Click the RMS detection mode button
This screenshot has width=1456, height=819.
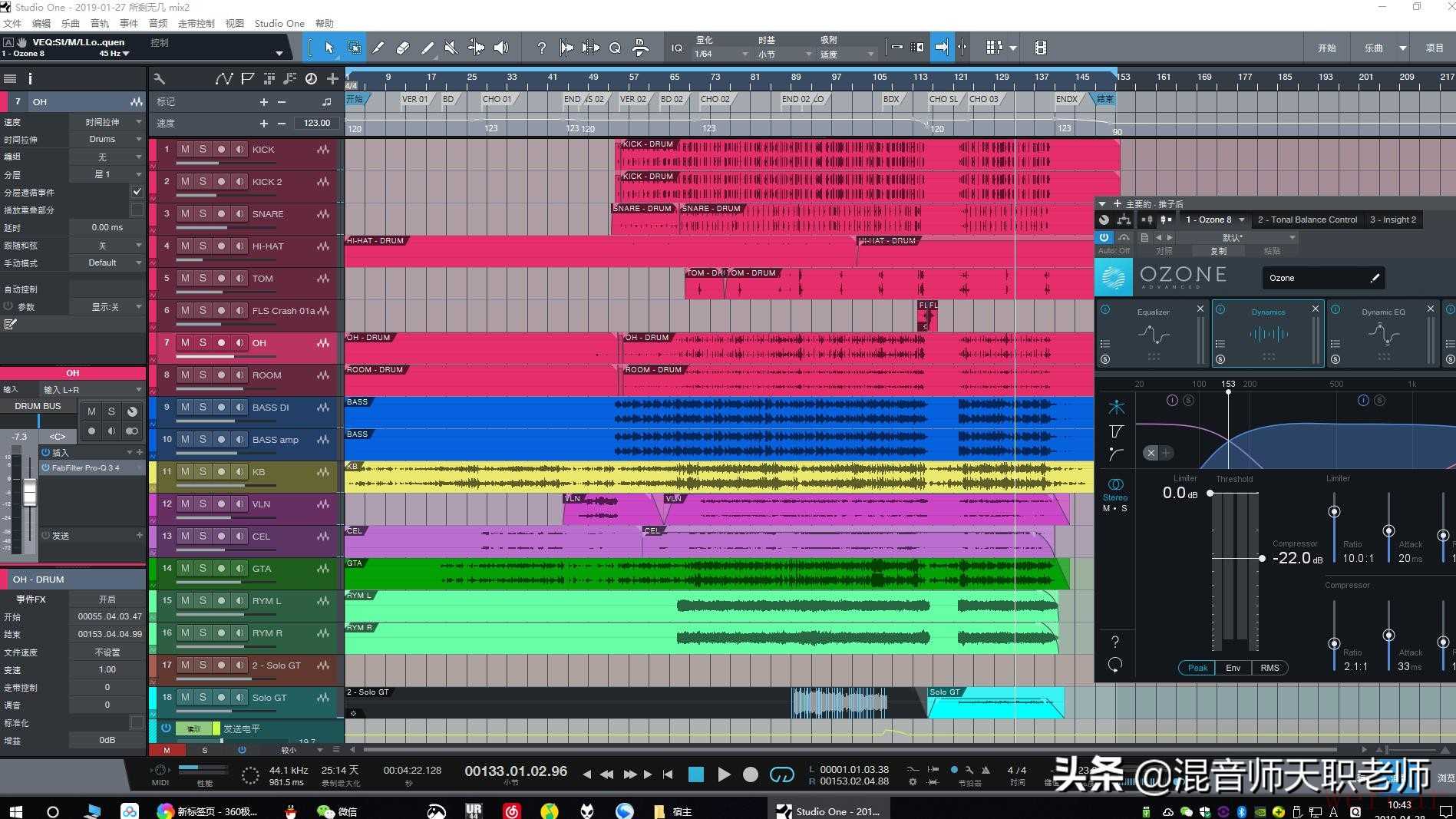tap(1269, 668)
